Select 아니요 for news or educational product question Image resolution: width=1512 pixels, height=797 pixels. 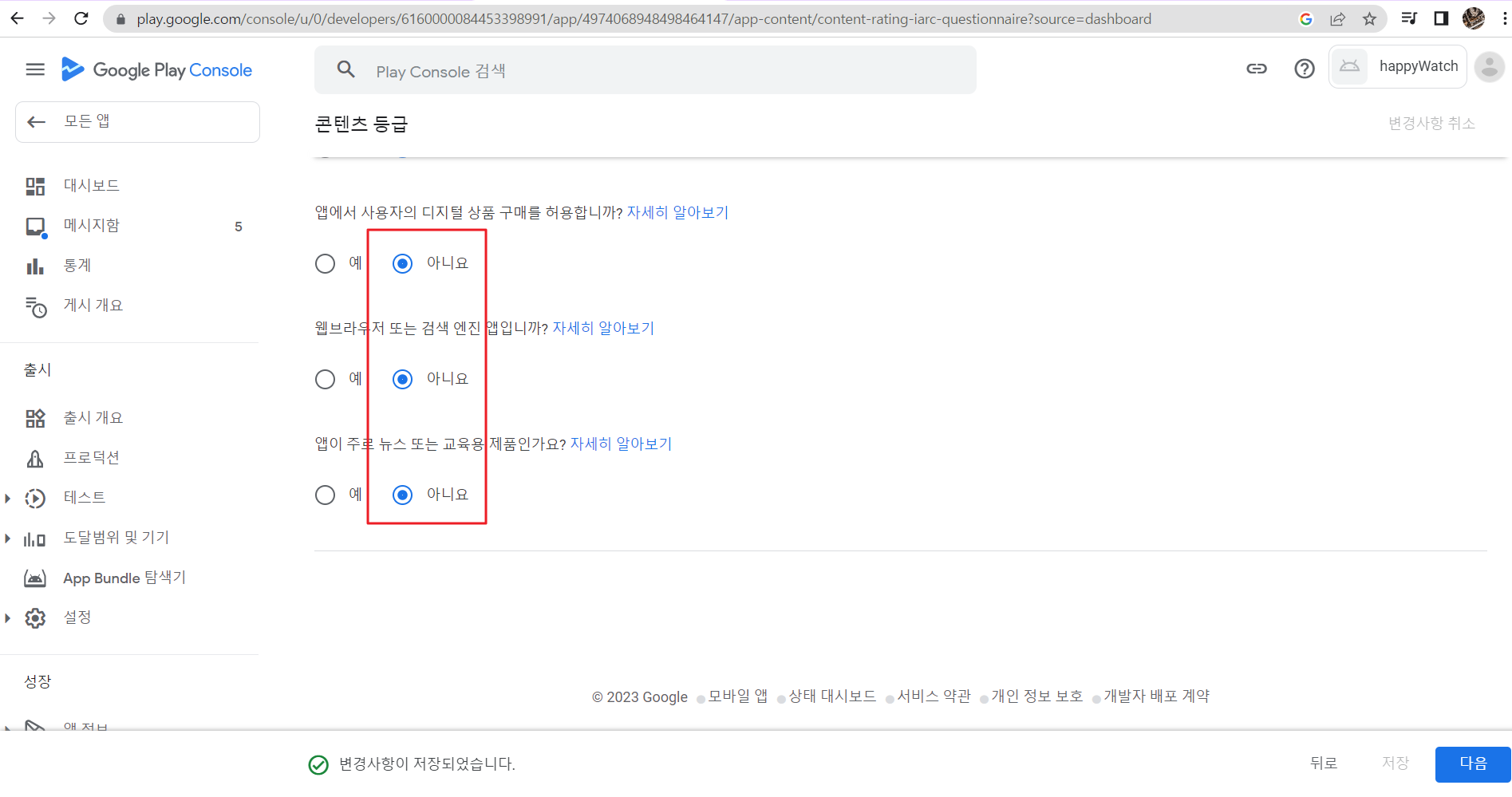pyautogui.click(x=403, y=495)
